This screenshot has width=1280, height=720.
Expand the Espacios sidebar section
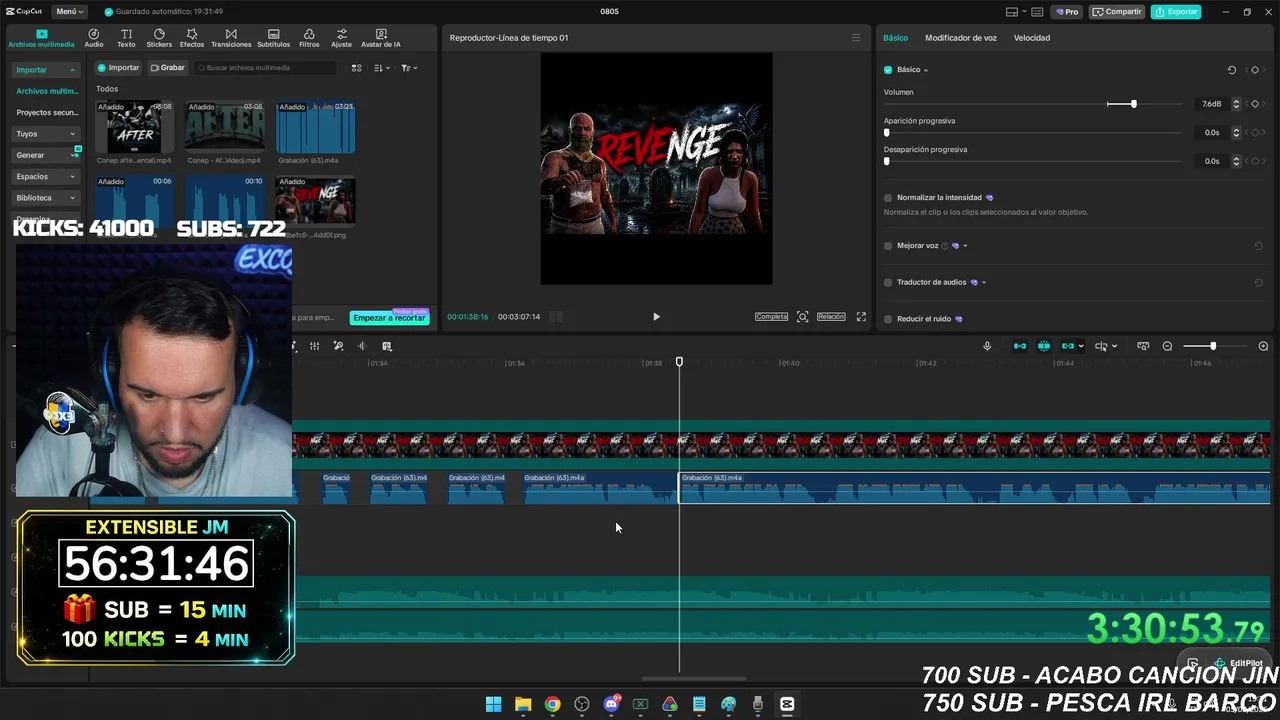72,177
